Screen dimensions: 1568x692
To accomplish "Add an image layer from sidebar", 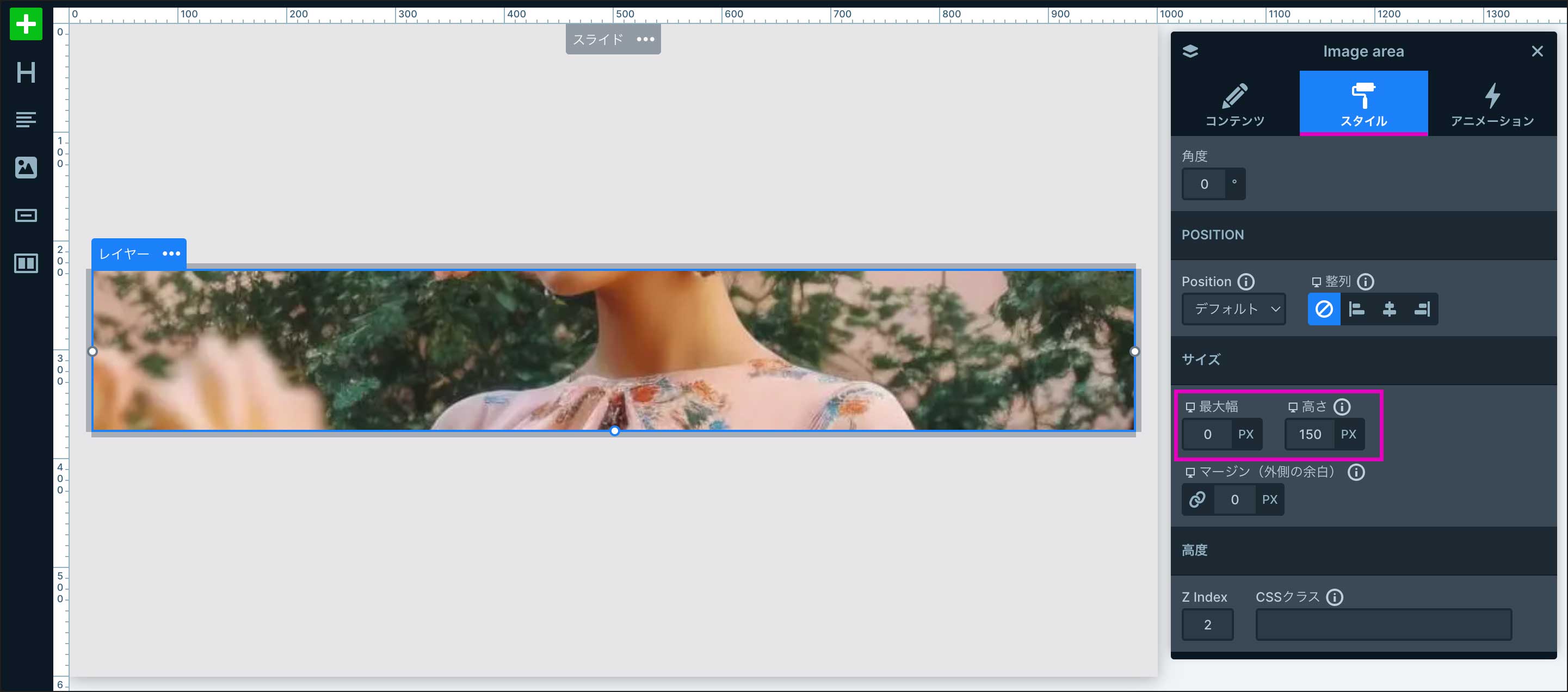I will tap(26, 168).
